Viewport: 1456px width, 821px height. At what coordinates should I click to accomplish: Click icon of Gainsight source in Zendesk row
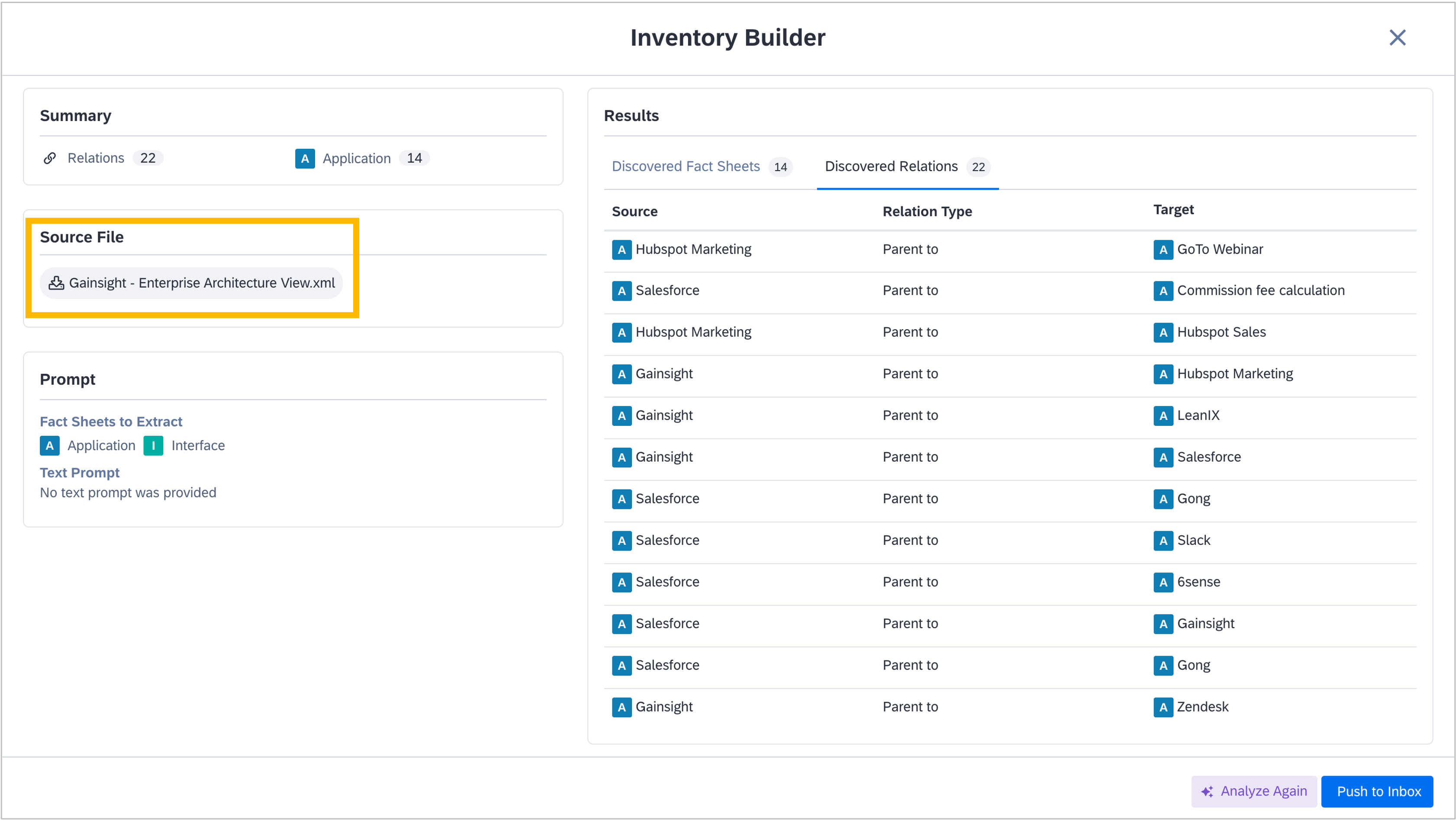click(x=622, y=708)
